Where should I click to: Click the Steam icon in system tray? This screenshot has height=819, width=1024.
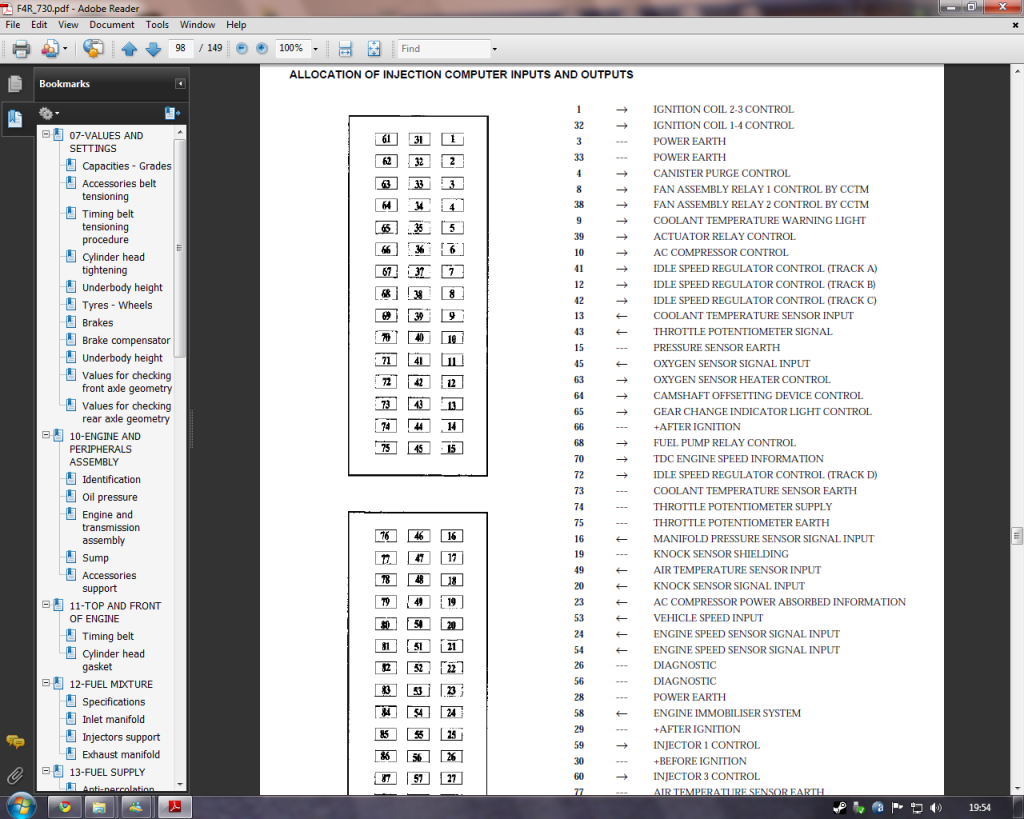(840, 808)
